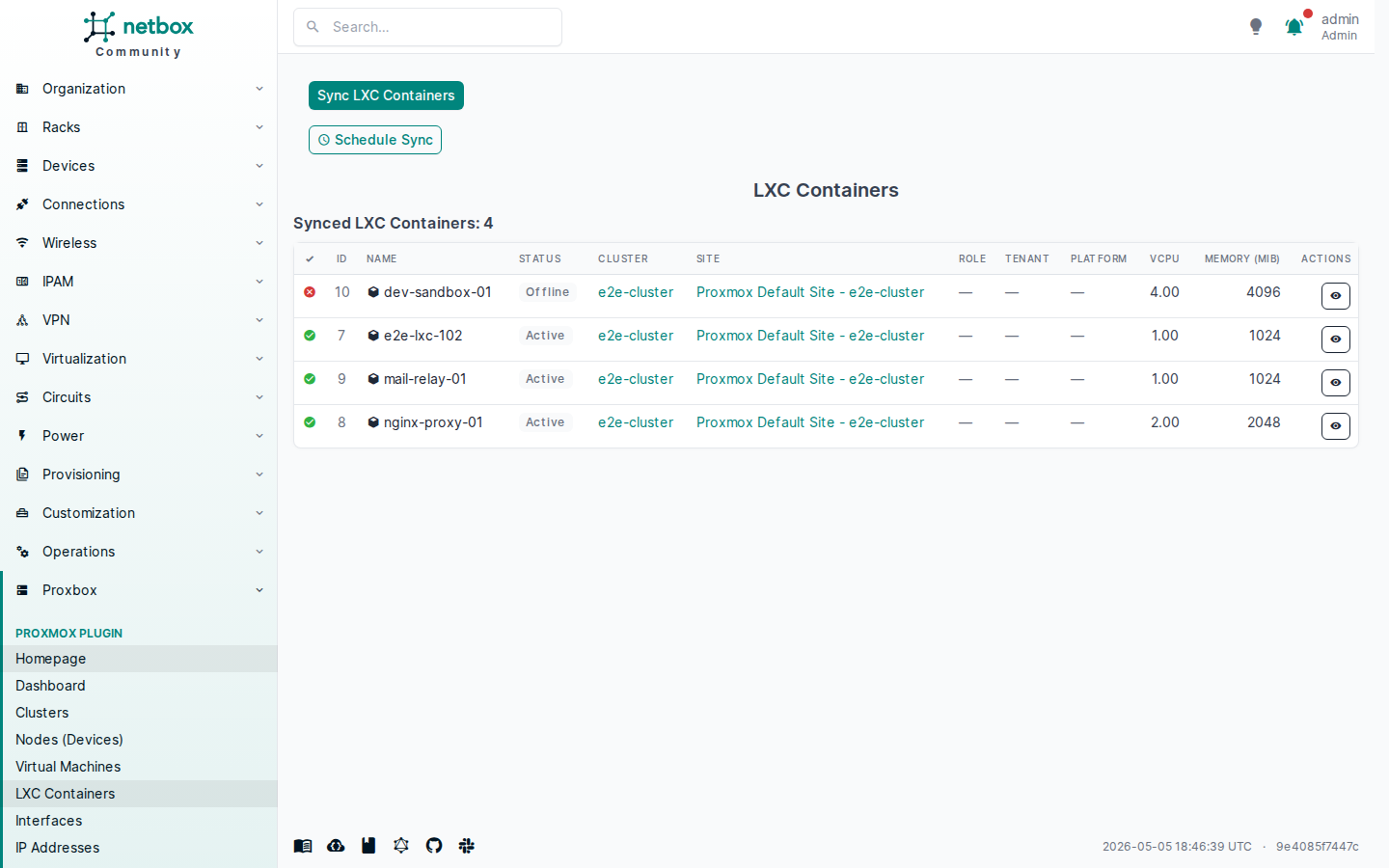
Task: Click the Circuits sidebar icon
Action: (x=22, y=397)
